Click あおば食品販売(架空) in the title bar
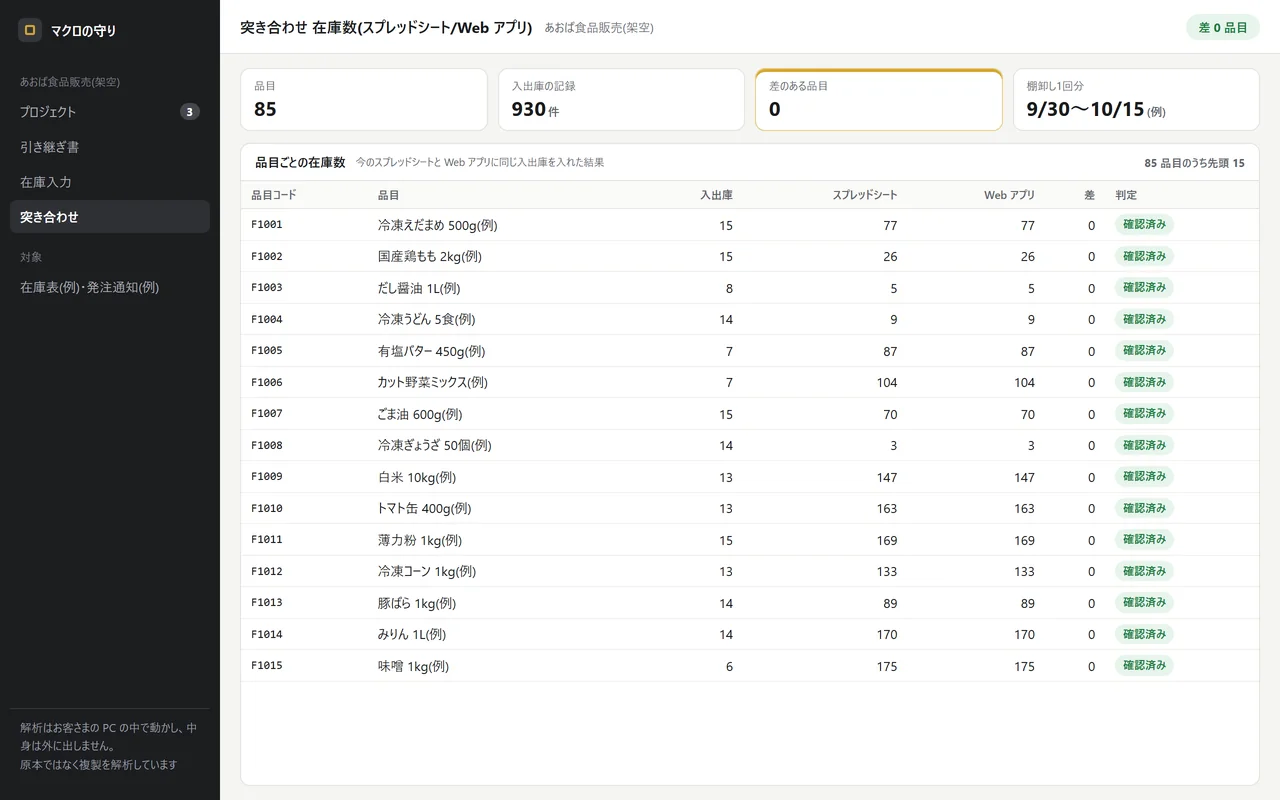Image resolution: width=1280 pixels, height=800 pixels. point(599,28)
